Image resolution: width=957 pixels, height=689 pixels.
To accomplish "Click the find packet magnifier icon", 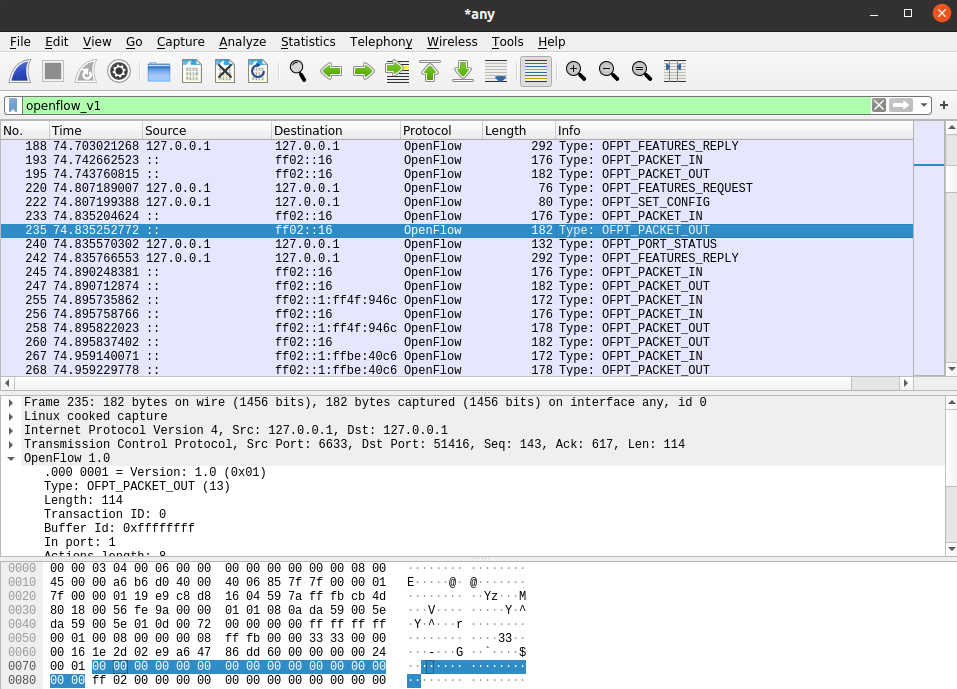I will click(297, 71).
